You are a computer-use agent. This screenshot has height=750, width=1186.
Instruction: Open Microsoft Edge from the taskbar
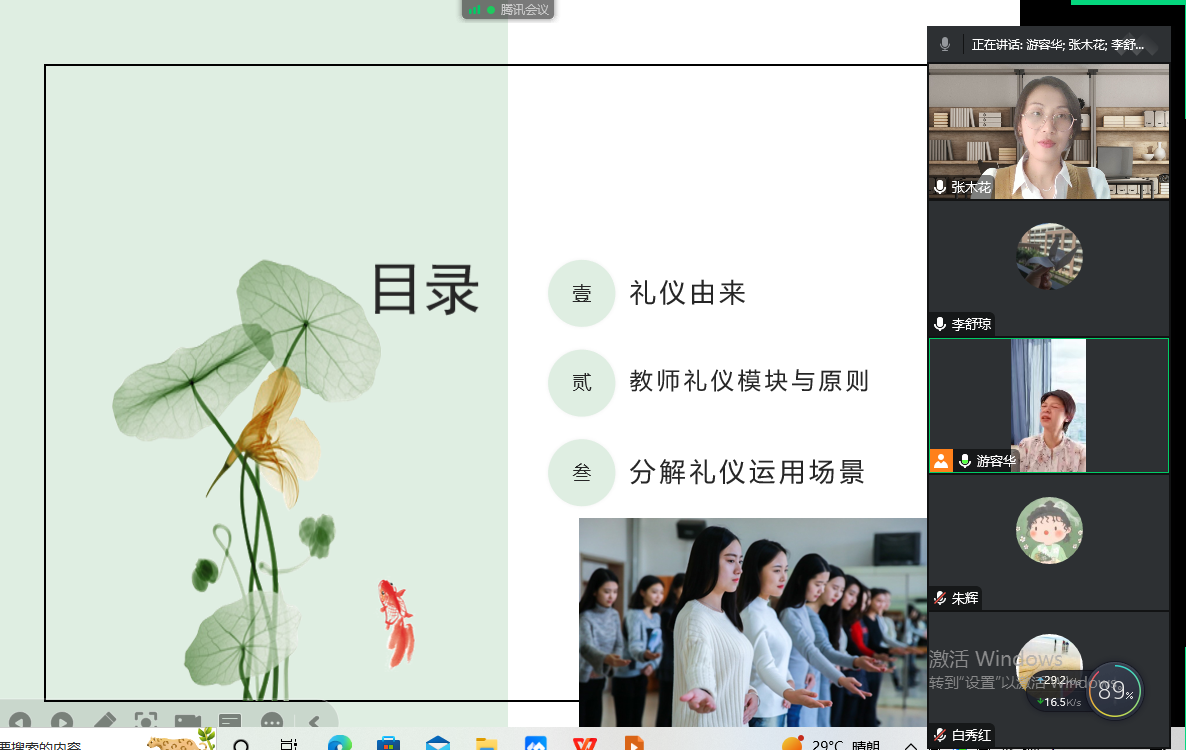(x=339, y=743)
